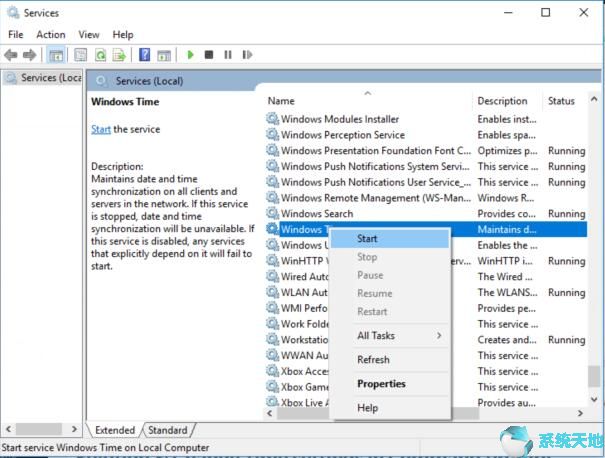Sort by the Description column header
Viewport: 605px width, 458px height.
pyautogui.click(x=508, y=101)
